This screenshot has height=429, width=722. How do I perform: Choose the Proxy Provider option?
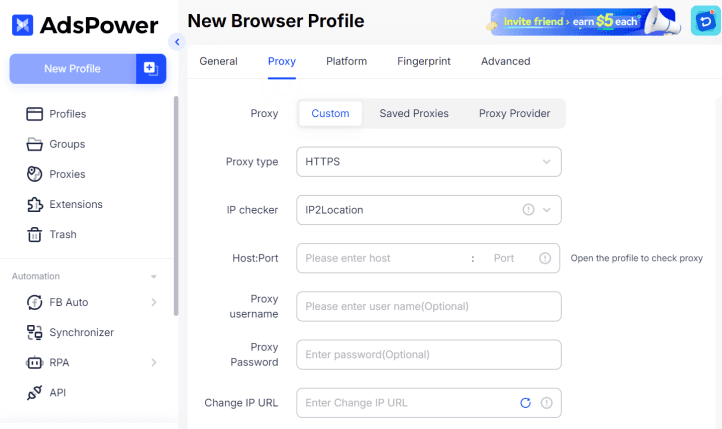tap(514, 114)
